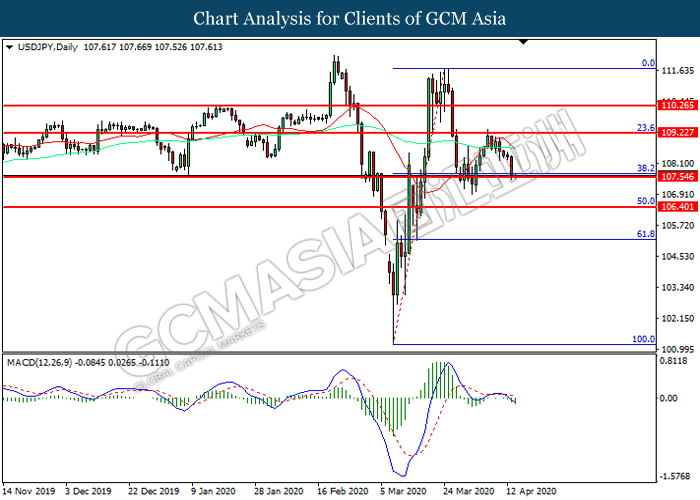
Task: Click the 0.8118 value on MACD axis
Action: coord(676,361)
